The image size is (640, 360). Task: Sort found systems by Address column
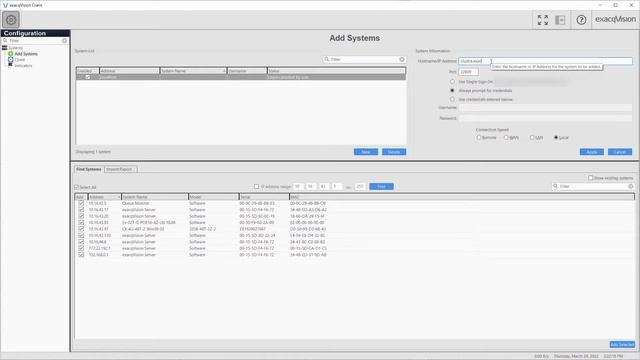104,197
